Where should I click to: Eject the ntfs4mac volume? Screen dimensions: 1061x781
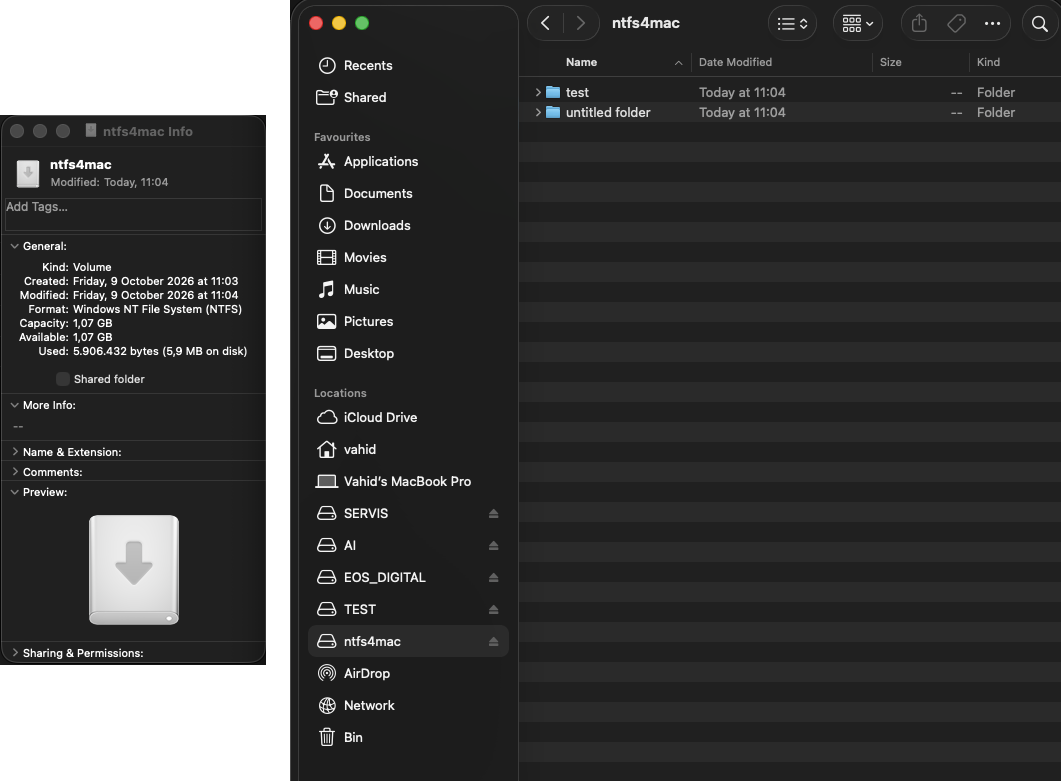(x=494, y=642)
